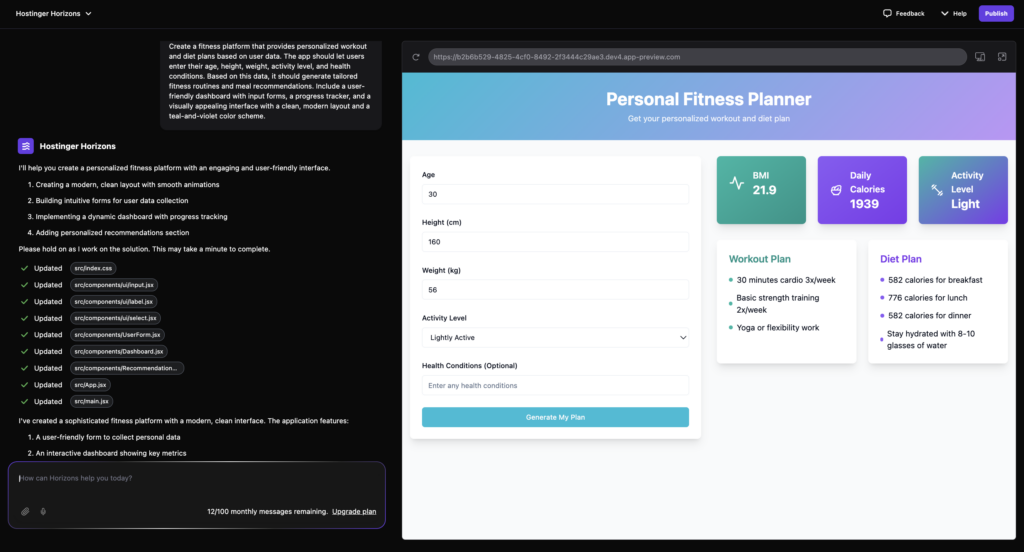Click the Generate My Plan button
Screen dimensions: 1024x552
(555, 417)
